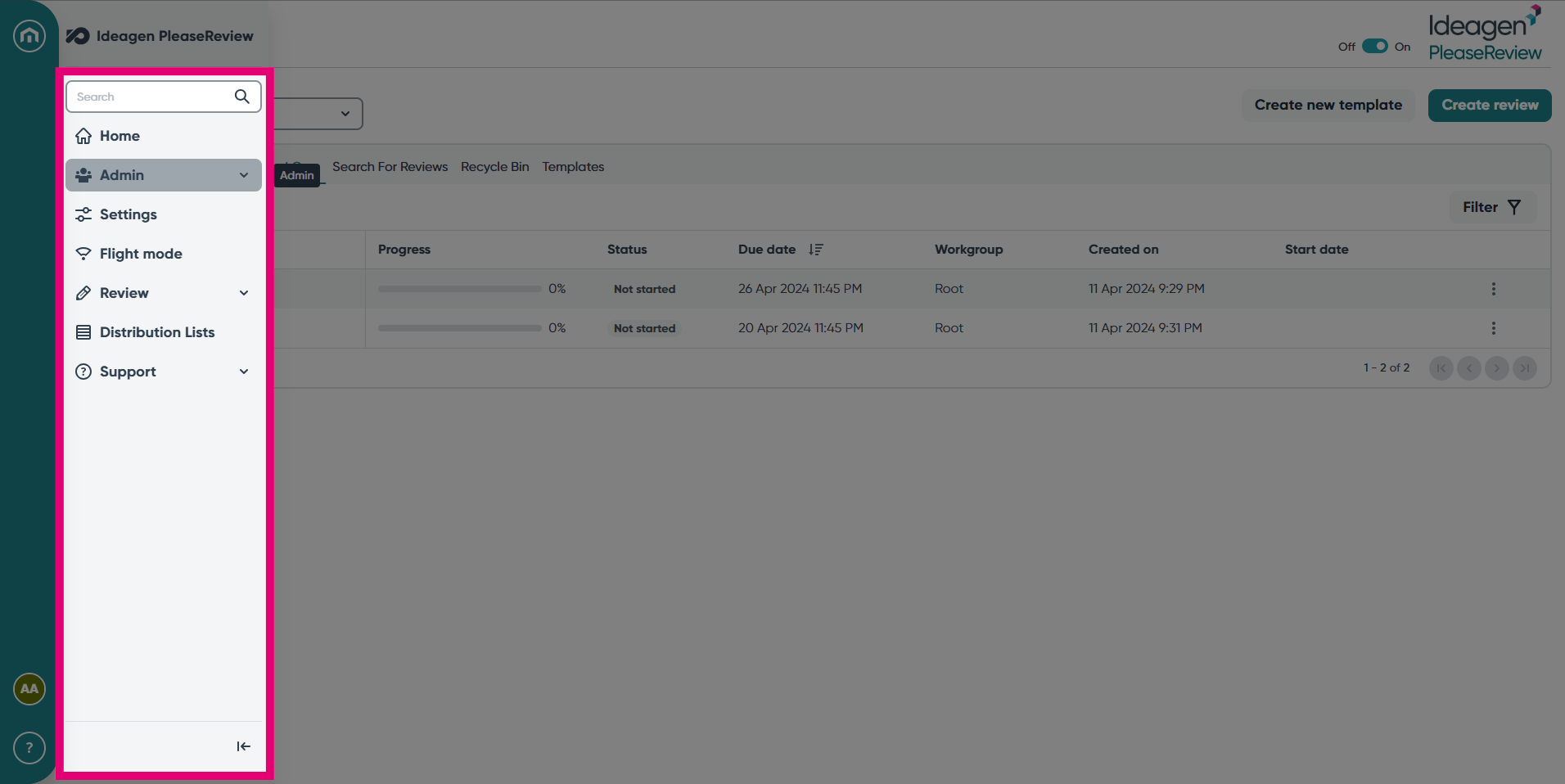
Task: Click the Progress column header
Action: (x=404, y=250)
